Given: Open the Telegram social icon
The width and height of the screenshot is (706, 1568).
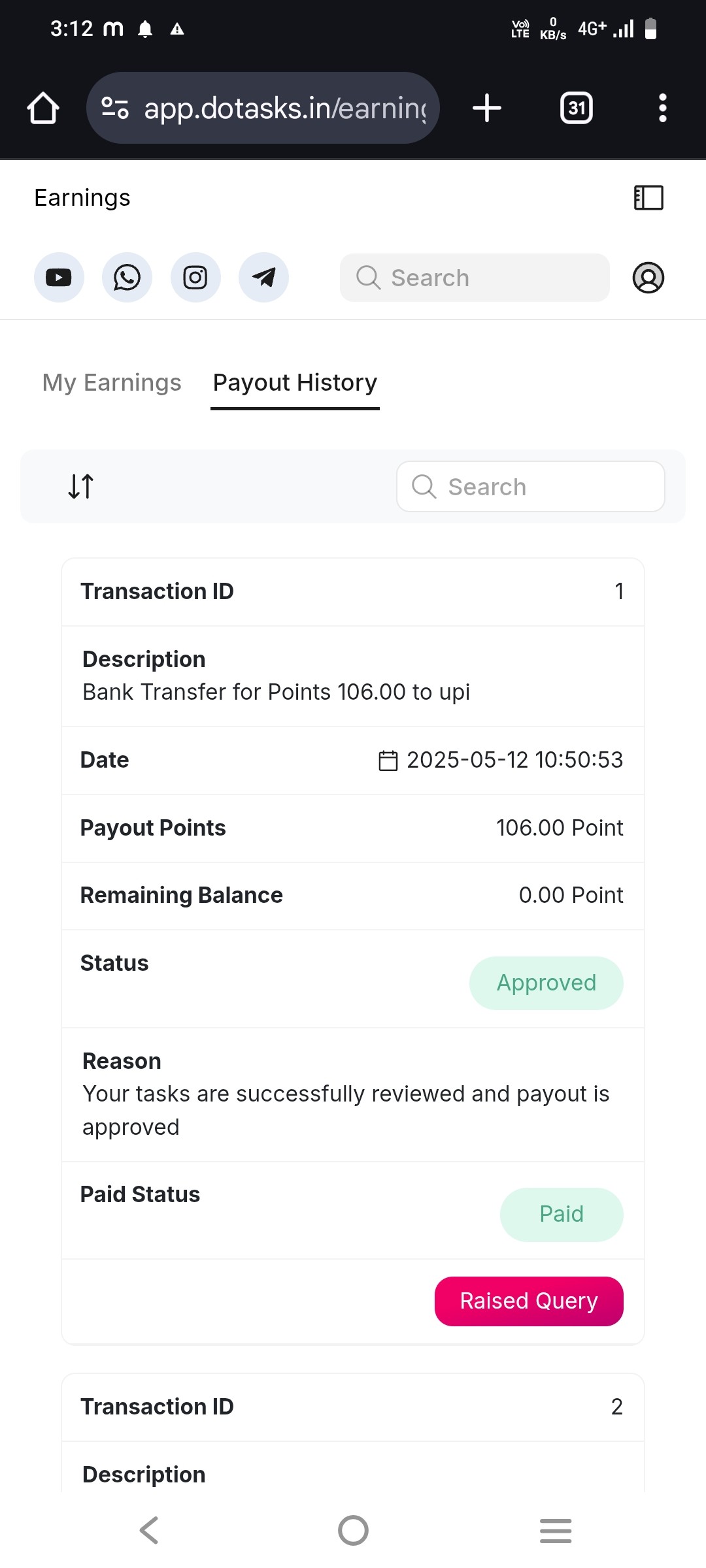Looking at the screenshot, I should 263,278.
